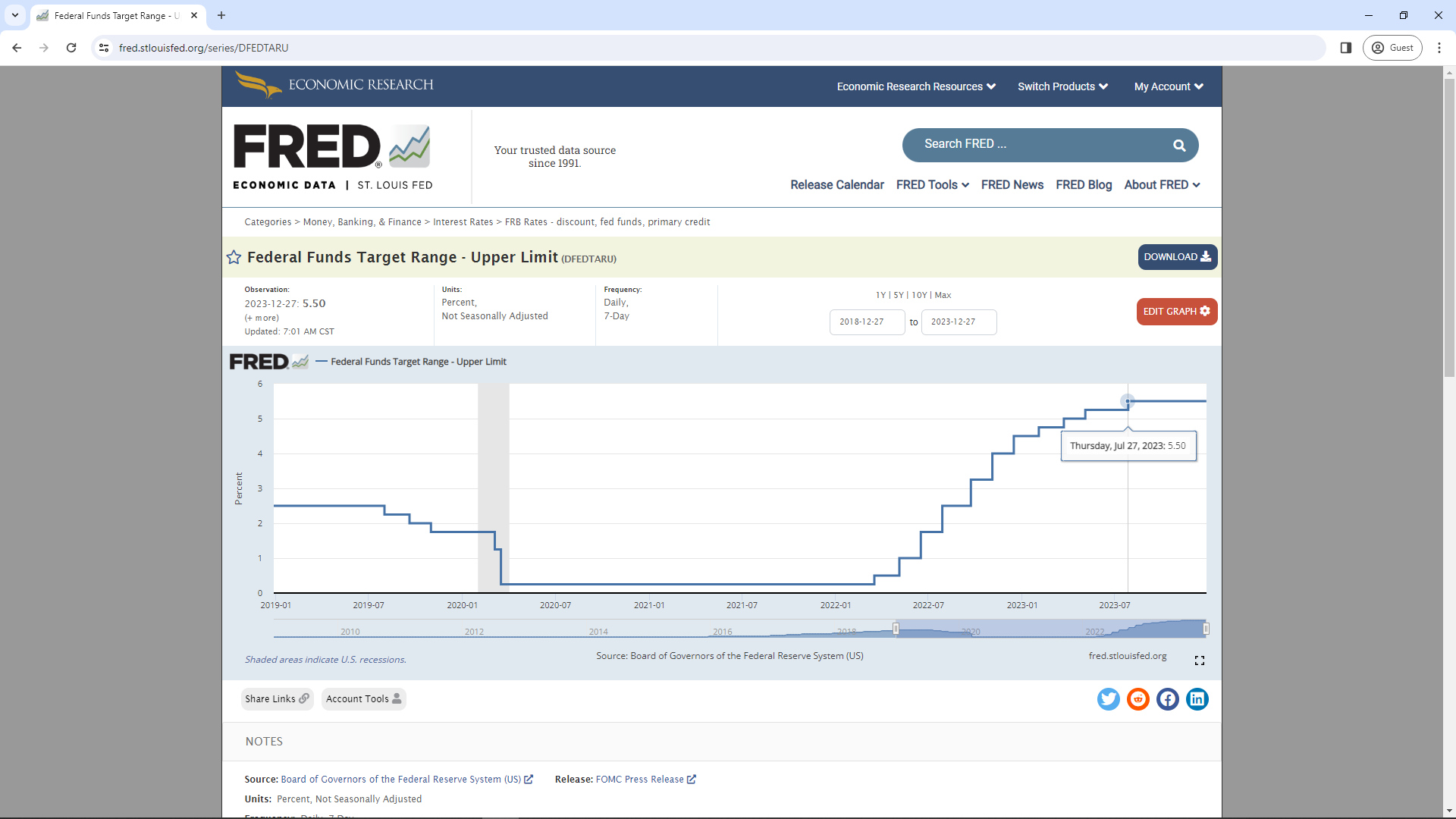Reload the page with the refresh button
Viewport: 1456px width, 819px height.
click(x=71, y=48)
